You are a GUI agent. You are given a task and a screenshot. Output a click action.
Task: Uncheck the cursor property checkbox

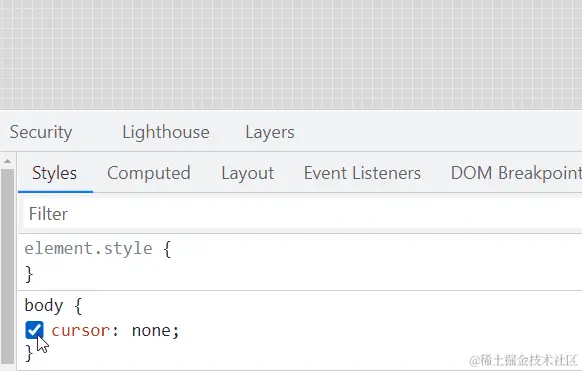click(x=34, y=330)
